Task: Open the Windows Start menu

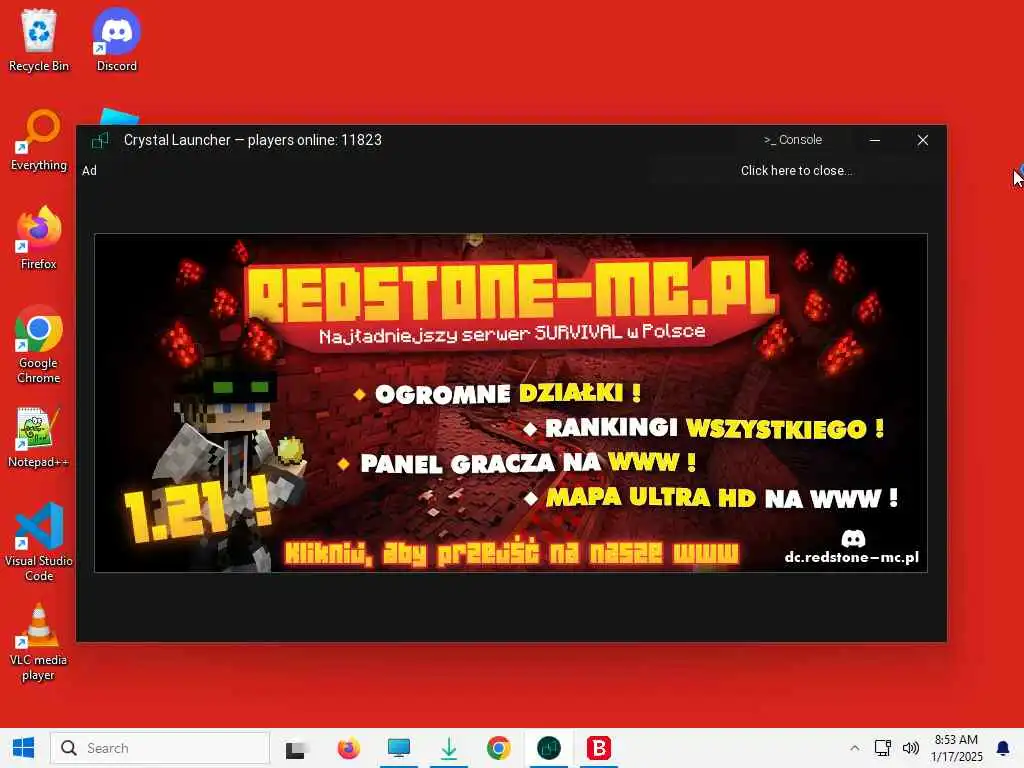Action: (x=24, y=748)
